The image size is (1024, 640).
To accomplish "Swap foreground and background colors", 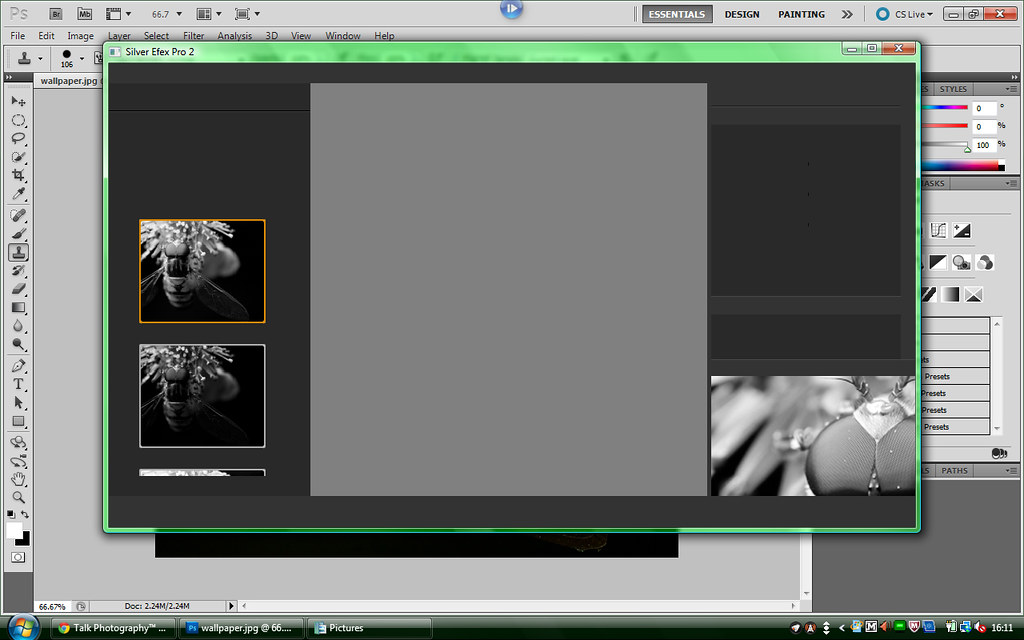I will [25, 514].
